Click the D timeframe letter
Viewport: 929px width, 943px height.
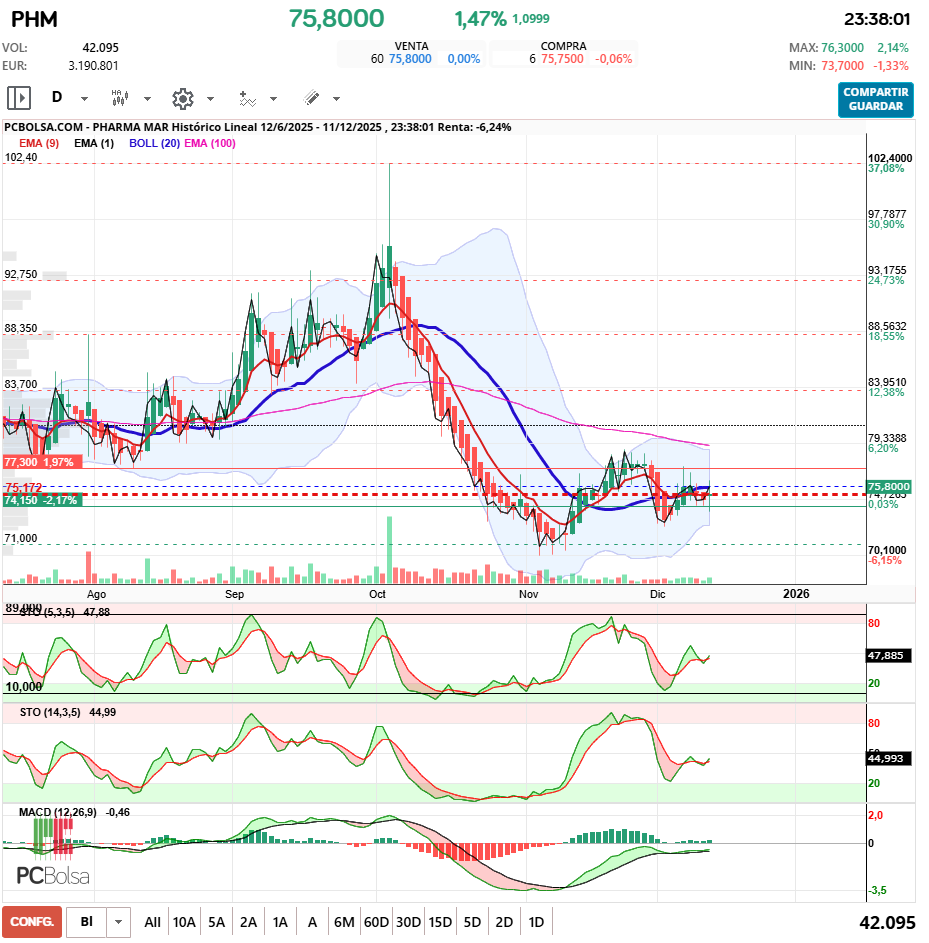coord(57,98)
